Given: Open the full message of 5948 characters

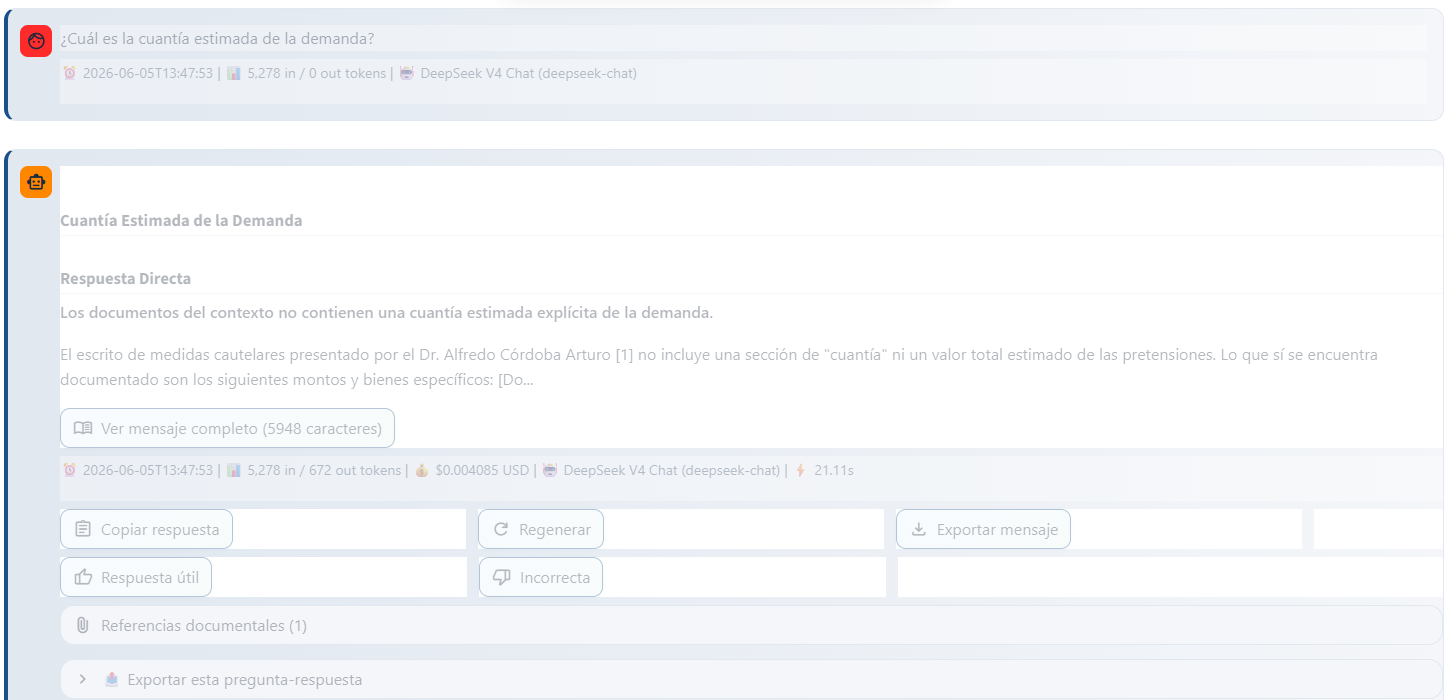Looking at the screenshot, I should click(x=228, y=428).
